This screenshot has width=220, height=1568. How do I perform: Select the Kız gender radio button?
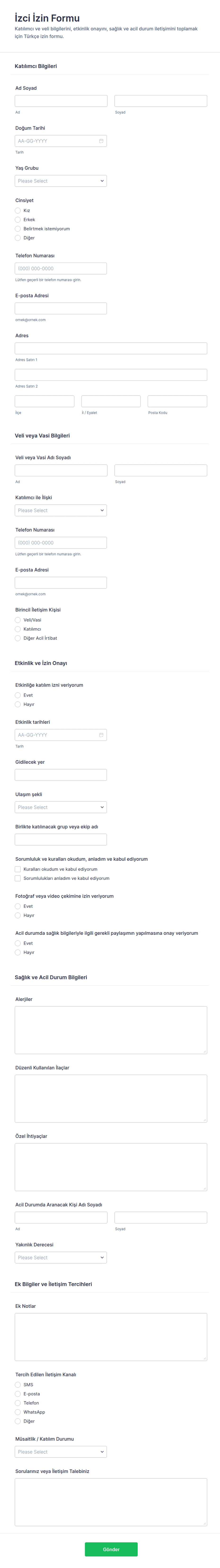coord(18,211)
